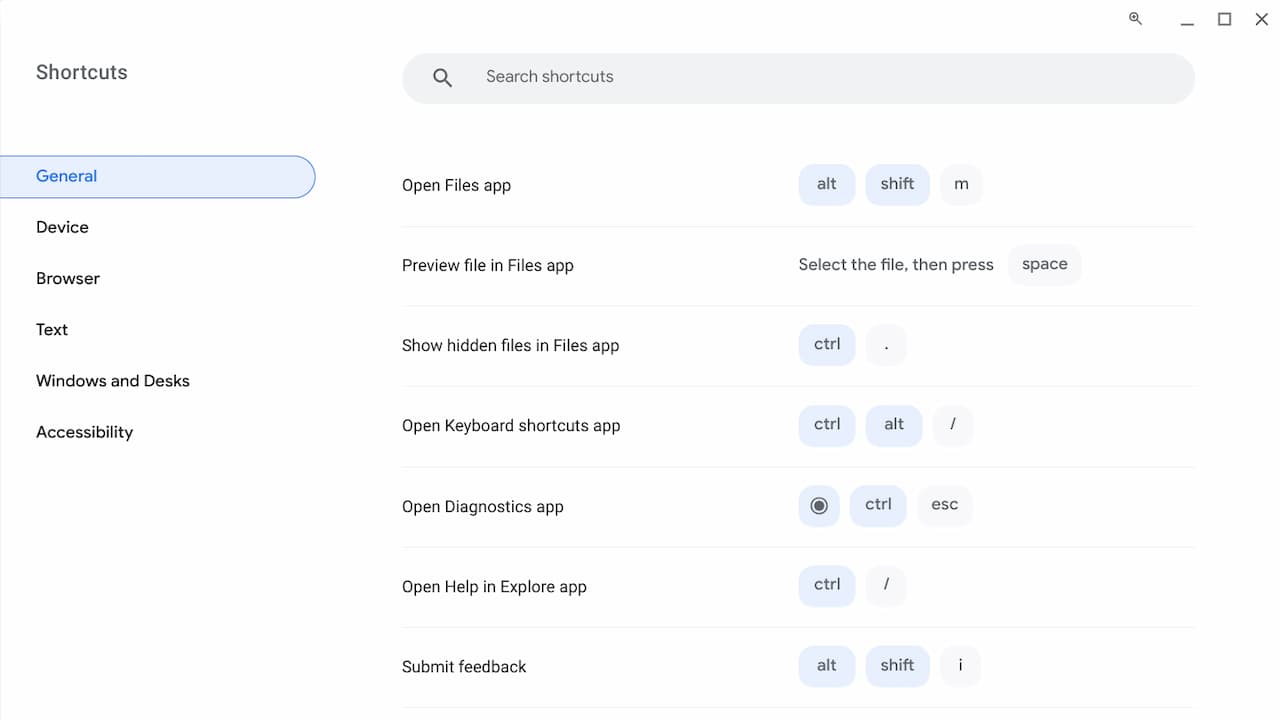Click the 'space' key chip
The image size is (1280, 720).
click(1044, 264)
